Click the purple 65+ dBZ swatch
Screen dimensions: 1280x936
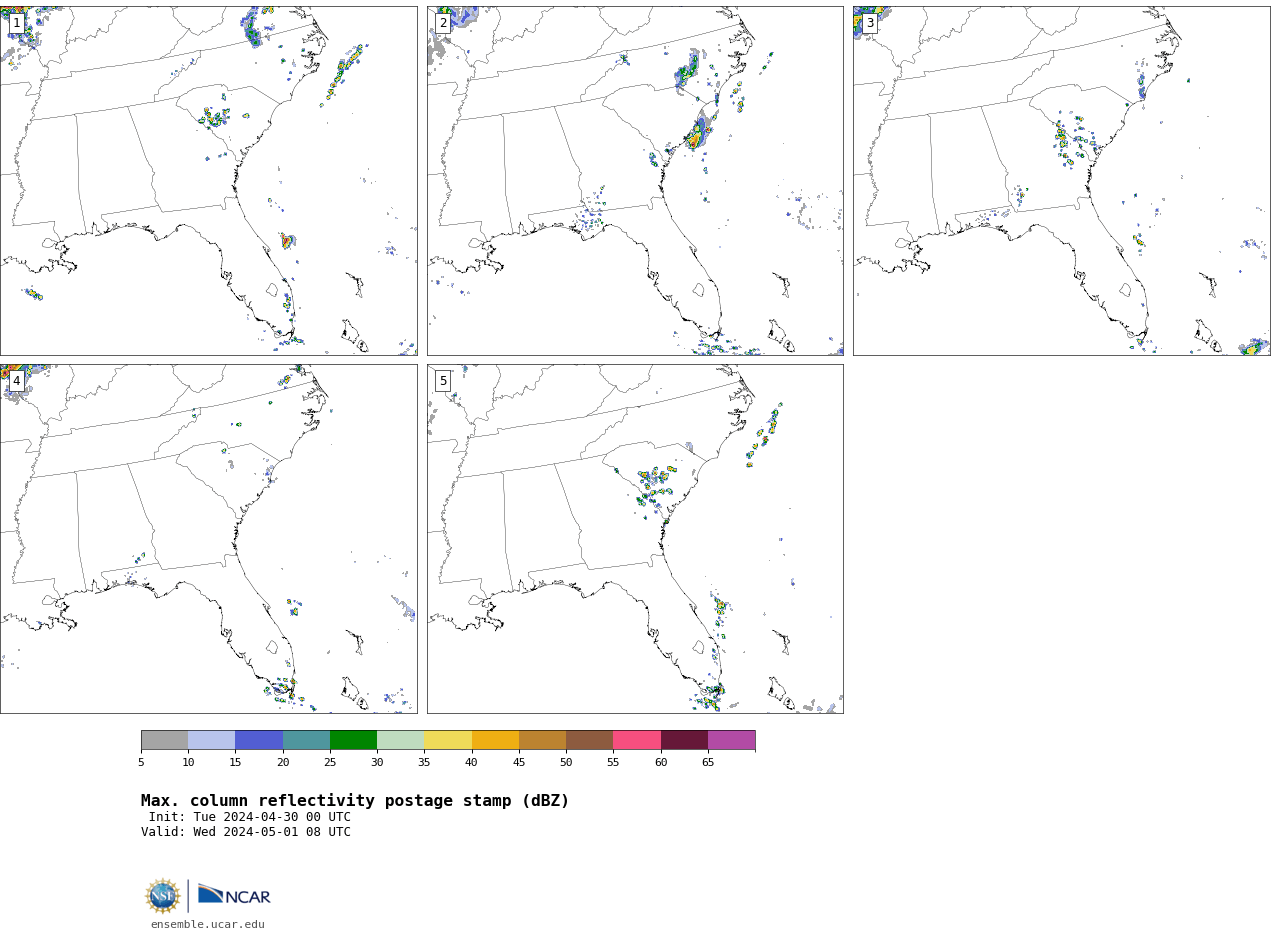(732, 740)
